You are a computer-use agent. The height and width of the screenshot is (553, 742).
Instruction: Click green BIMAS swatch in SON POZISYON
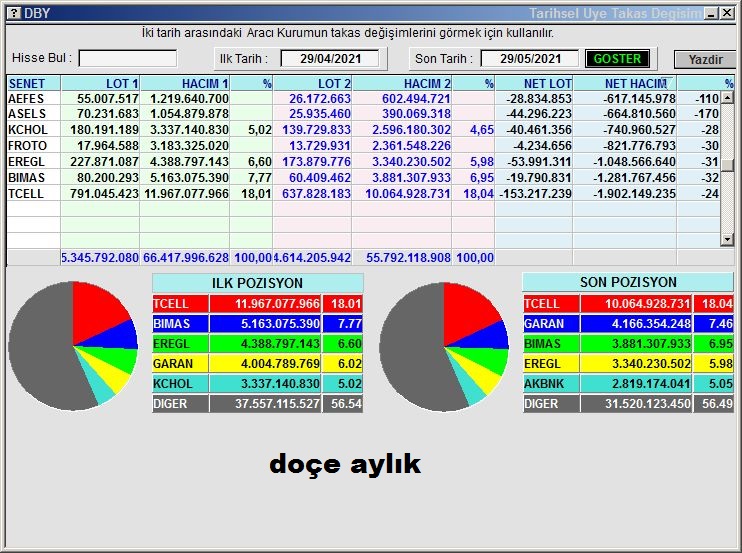551,343
